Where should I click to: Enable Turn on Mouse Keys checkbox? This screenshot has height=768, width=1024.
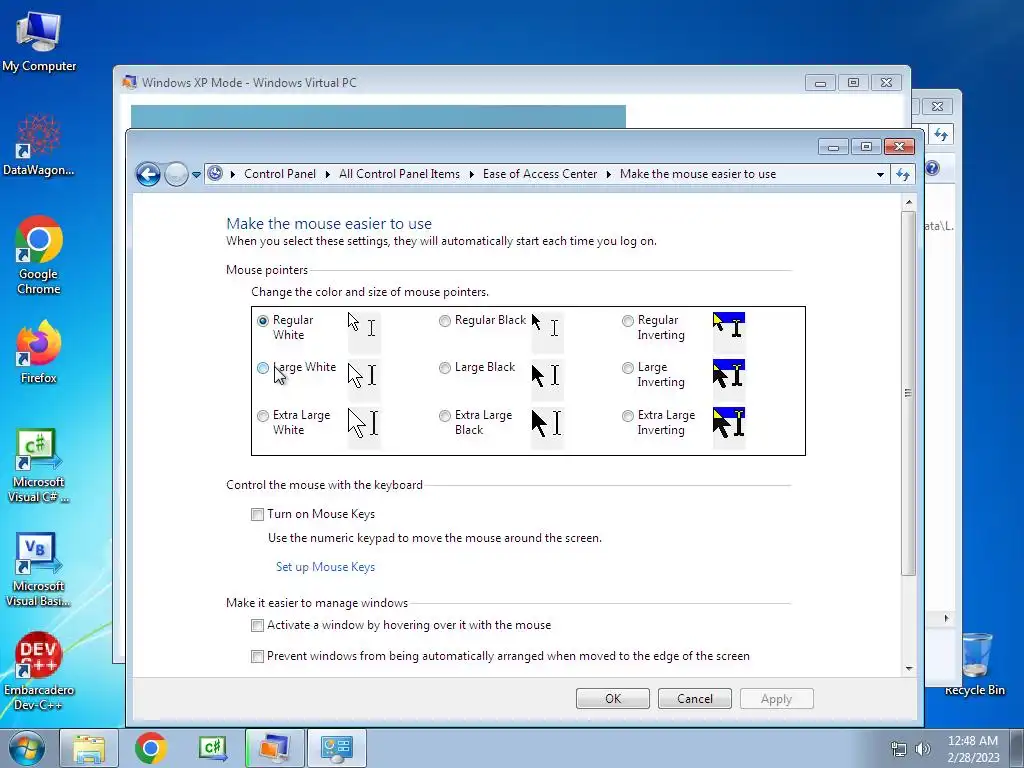257,515
